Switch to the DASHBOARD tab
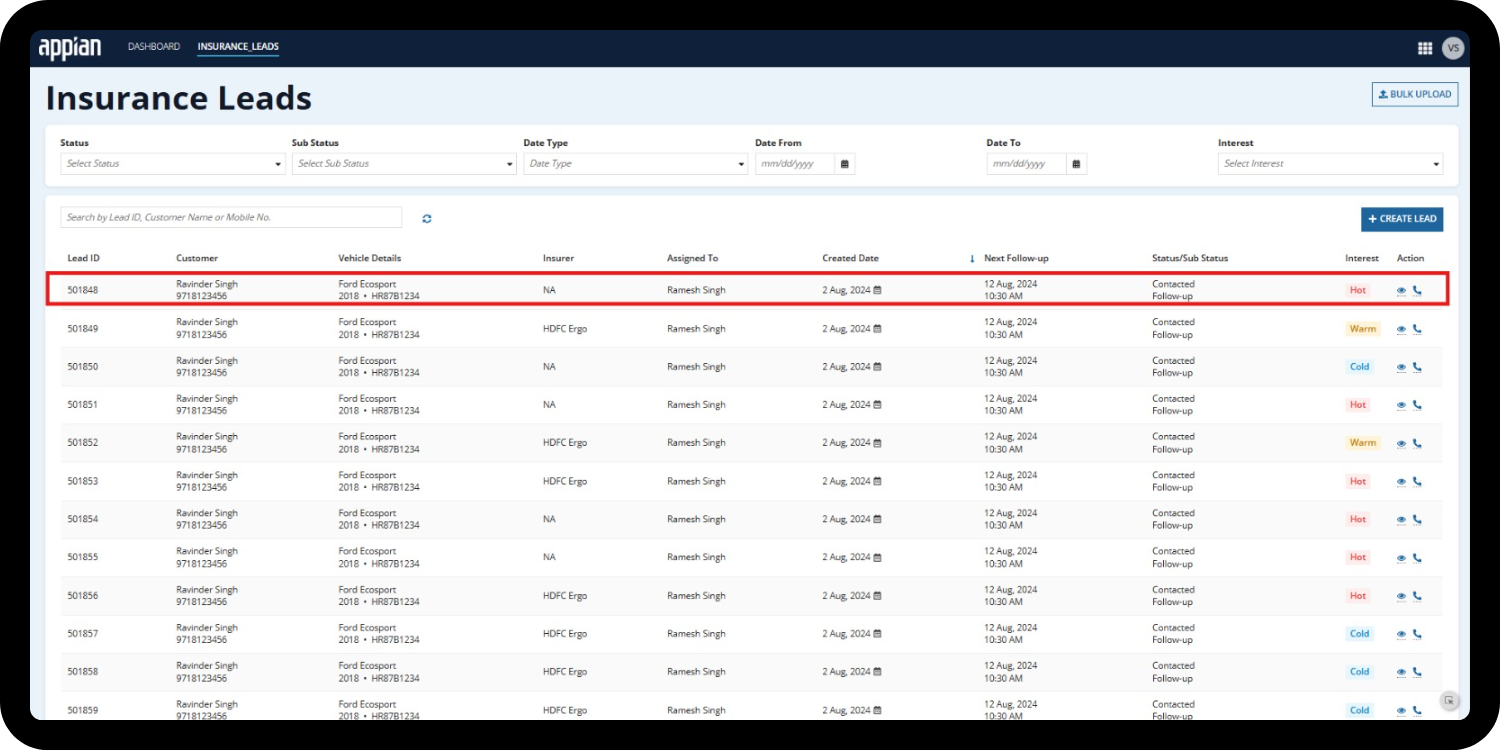 click(x=154, y=47)
